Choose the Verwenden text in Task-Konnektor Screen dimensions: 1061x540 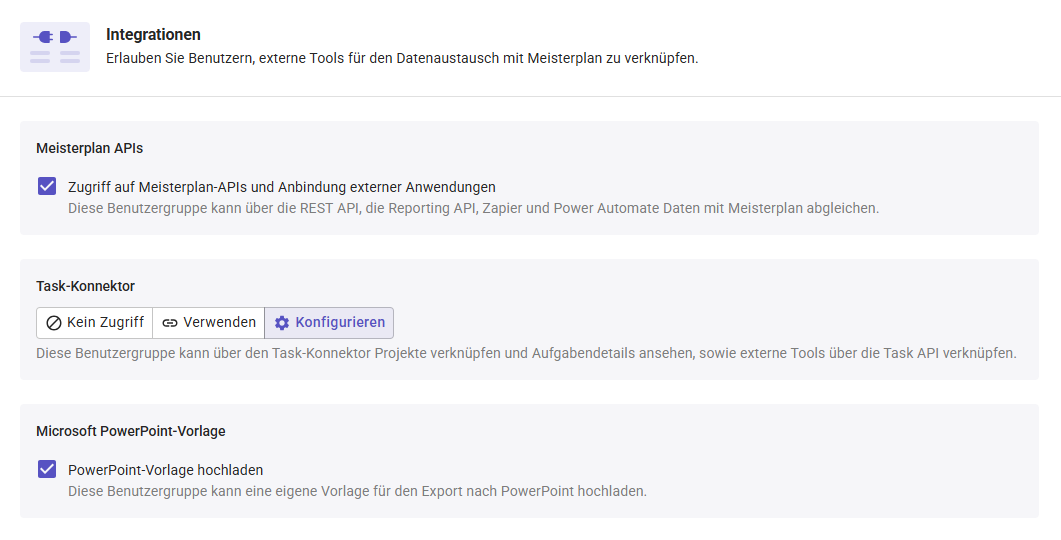coord(219,323)
